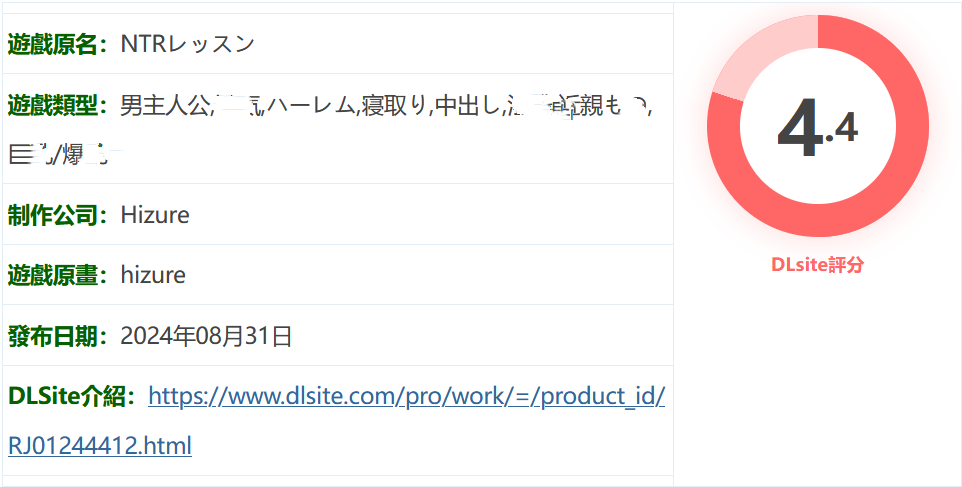The height and width of the screenshot is (487, 962).
Task: Click the release date 2024年08月31日
Action: coord(206,336)
